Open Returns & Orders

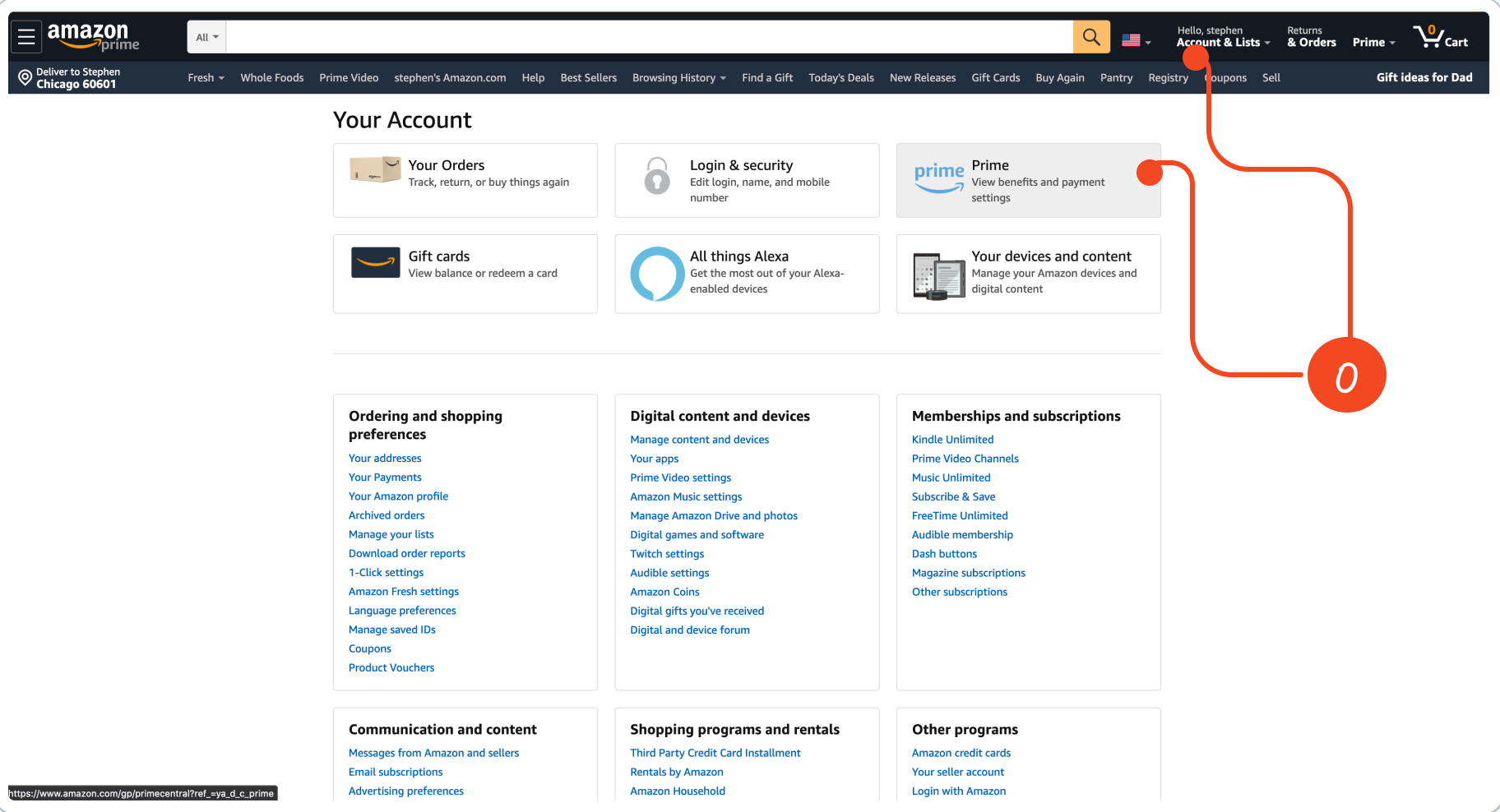click(x=1312, y=37)
